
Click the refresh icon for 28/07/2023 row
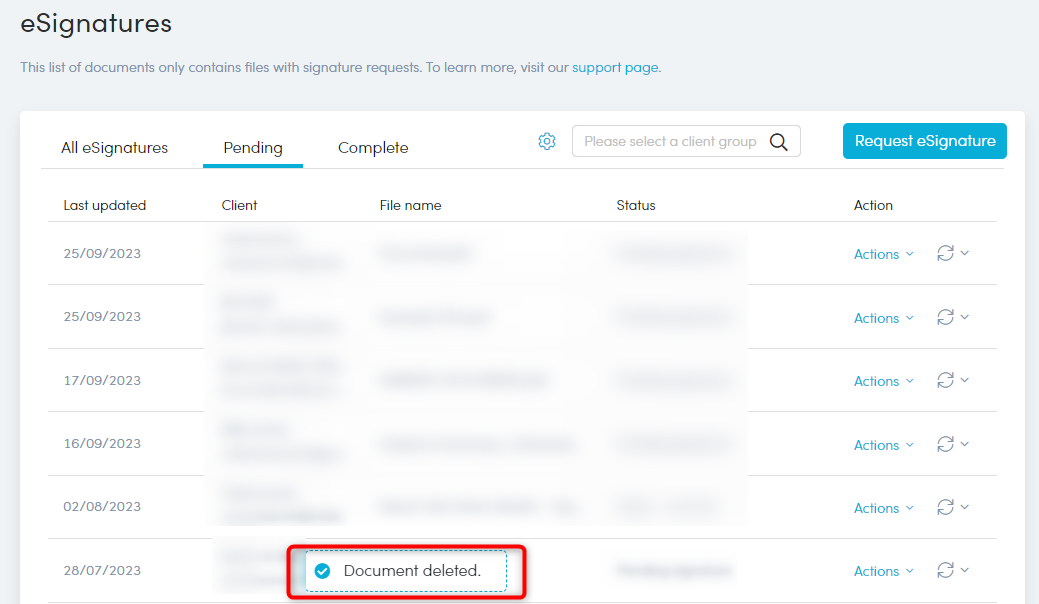click(x=945, y=570)
